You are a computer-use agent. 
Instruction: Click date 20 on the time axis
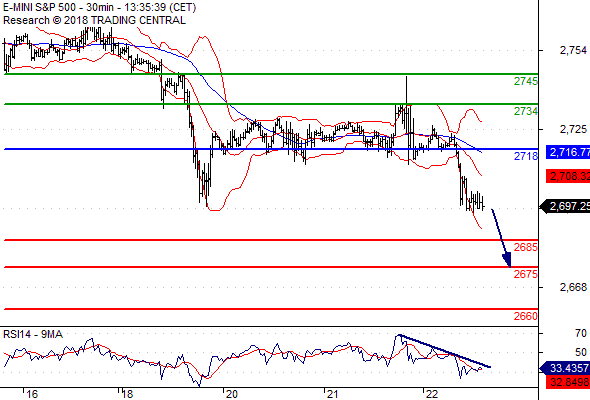(x=232, y=394)
